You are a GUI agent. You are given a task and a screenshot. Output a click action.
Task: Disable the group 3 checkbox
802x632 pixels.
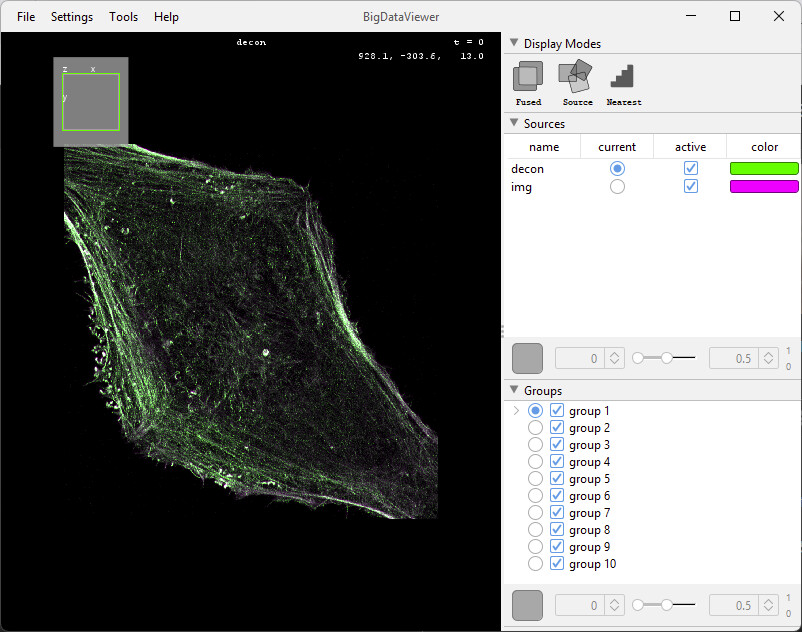pos(557,445)
